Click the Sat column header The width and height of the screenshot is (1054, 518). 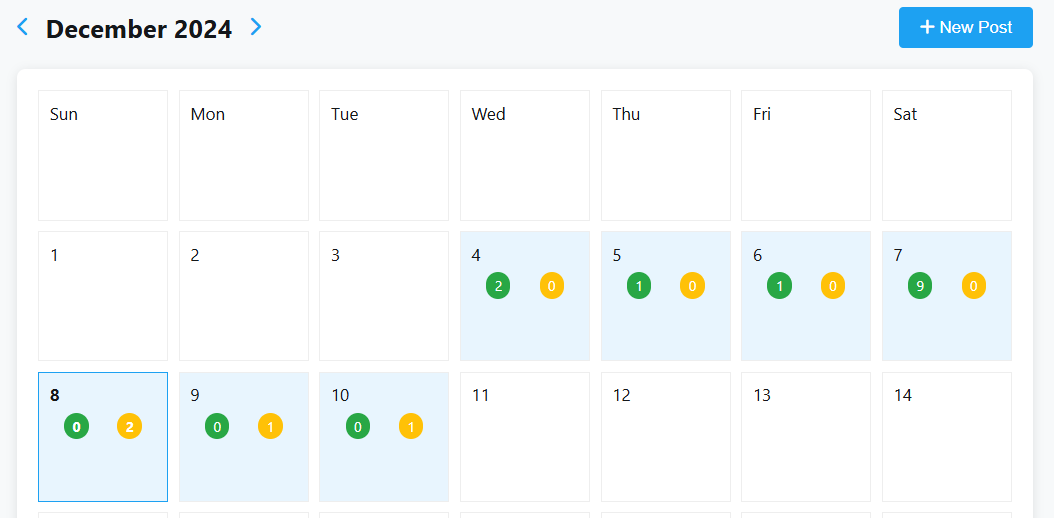tap(946, 155)
